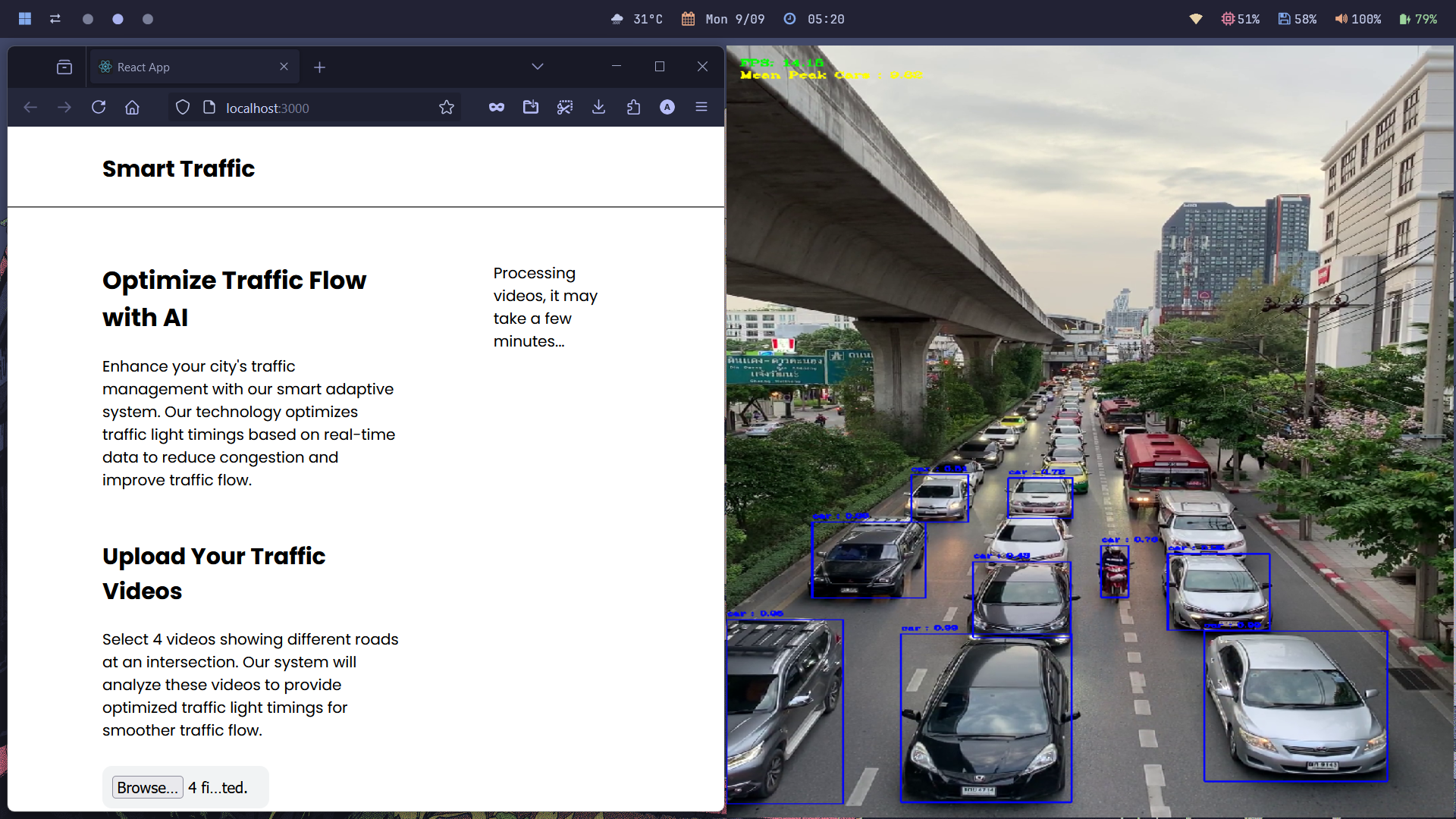
Task: Show site information for localhost
Action: pos(209,108)
